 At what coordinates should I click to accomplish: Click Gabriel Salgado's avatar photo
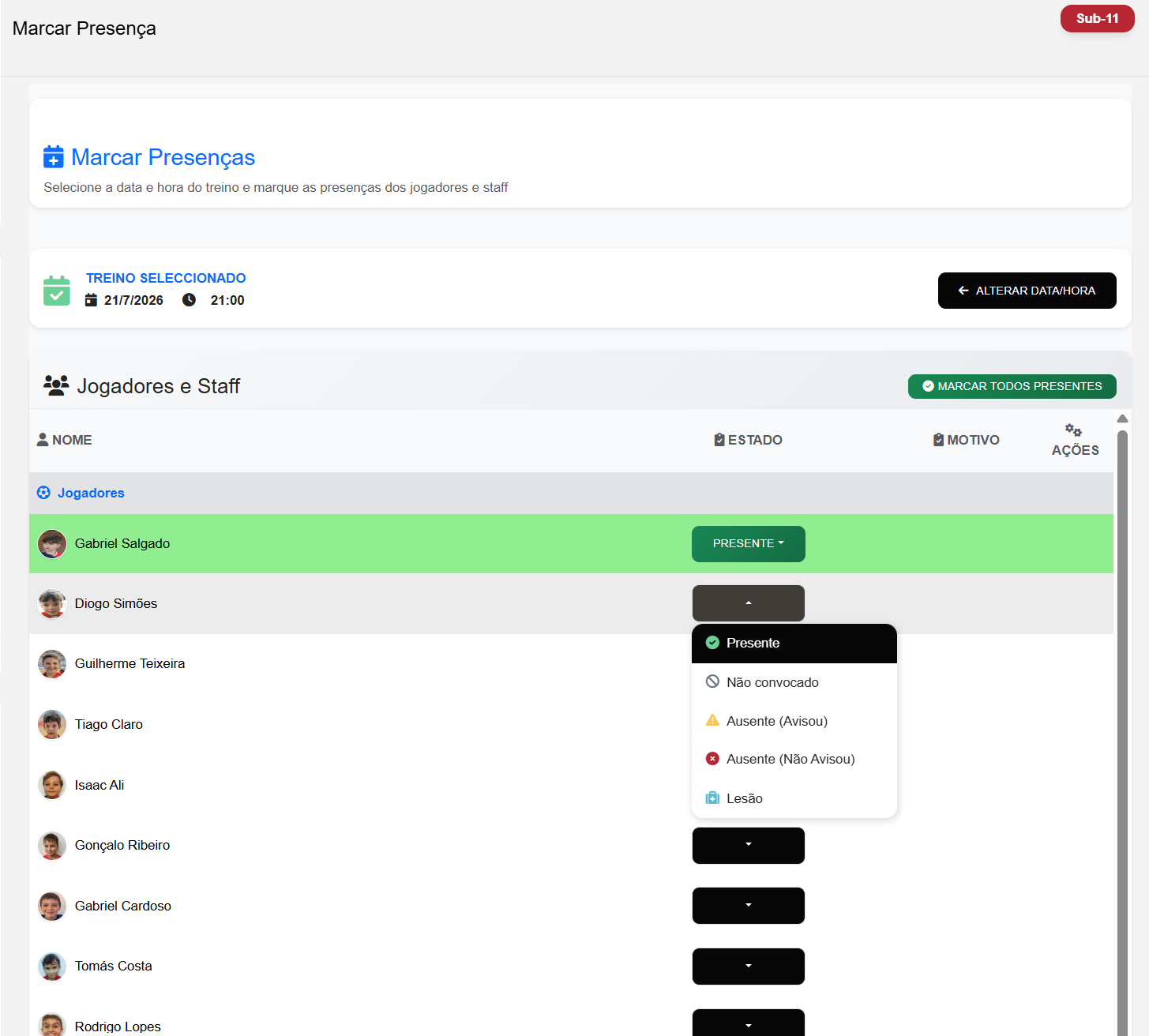point(52,544)
